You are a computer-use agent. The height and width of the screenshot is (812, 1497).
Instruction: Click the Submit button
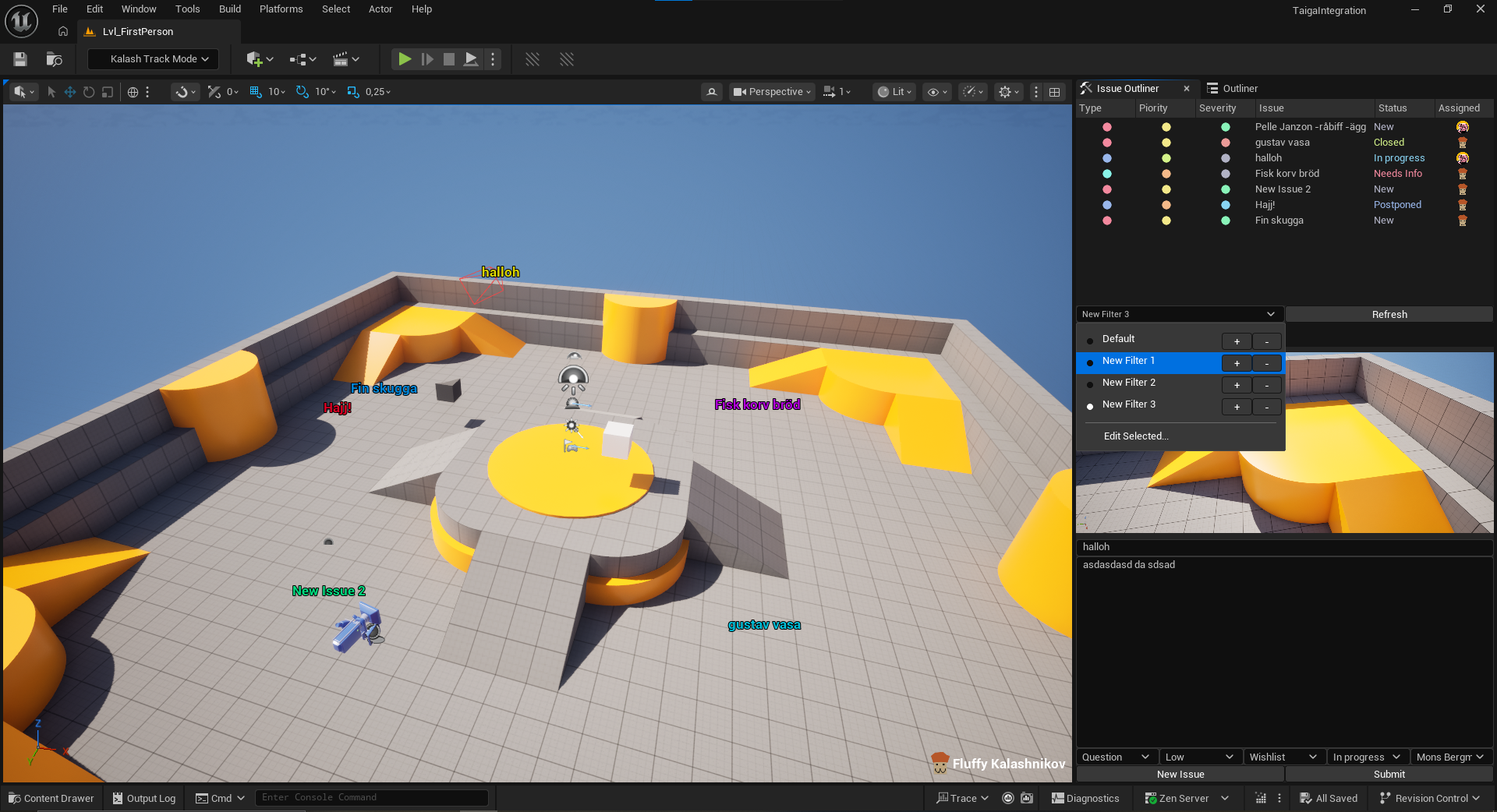click(x=1389, y=774)
